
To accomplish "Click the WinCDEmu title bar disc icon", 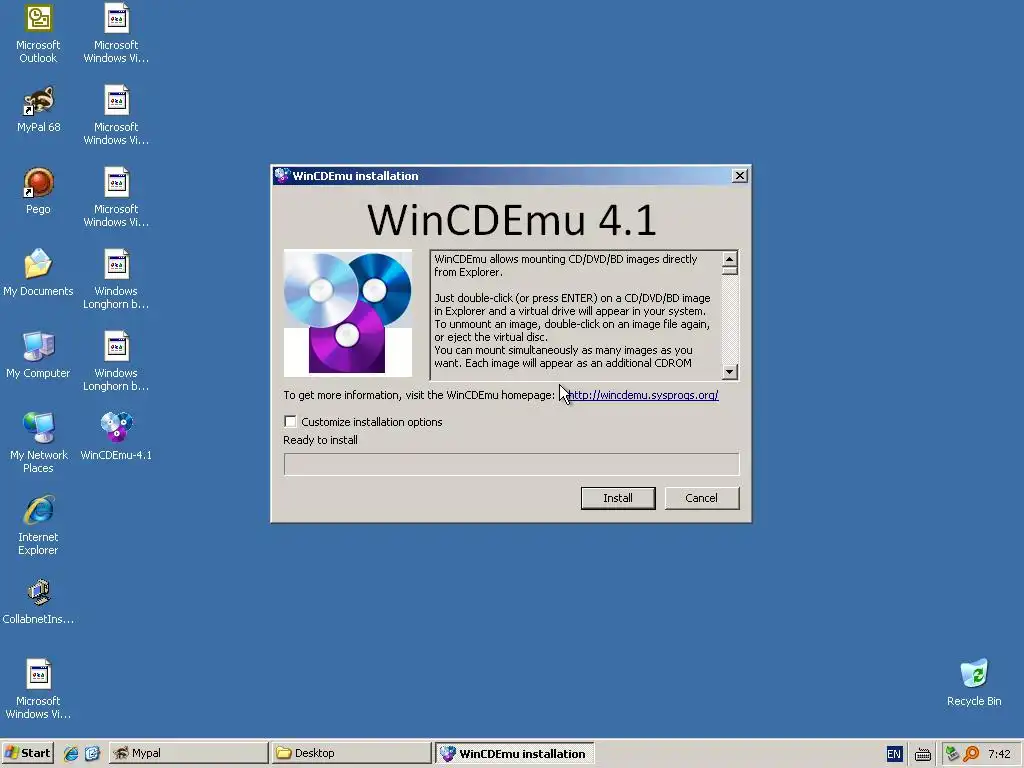I will (x=281, y=176).
